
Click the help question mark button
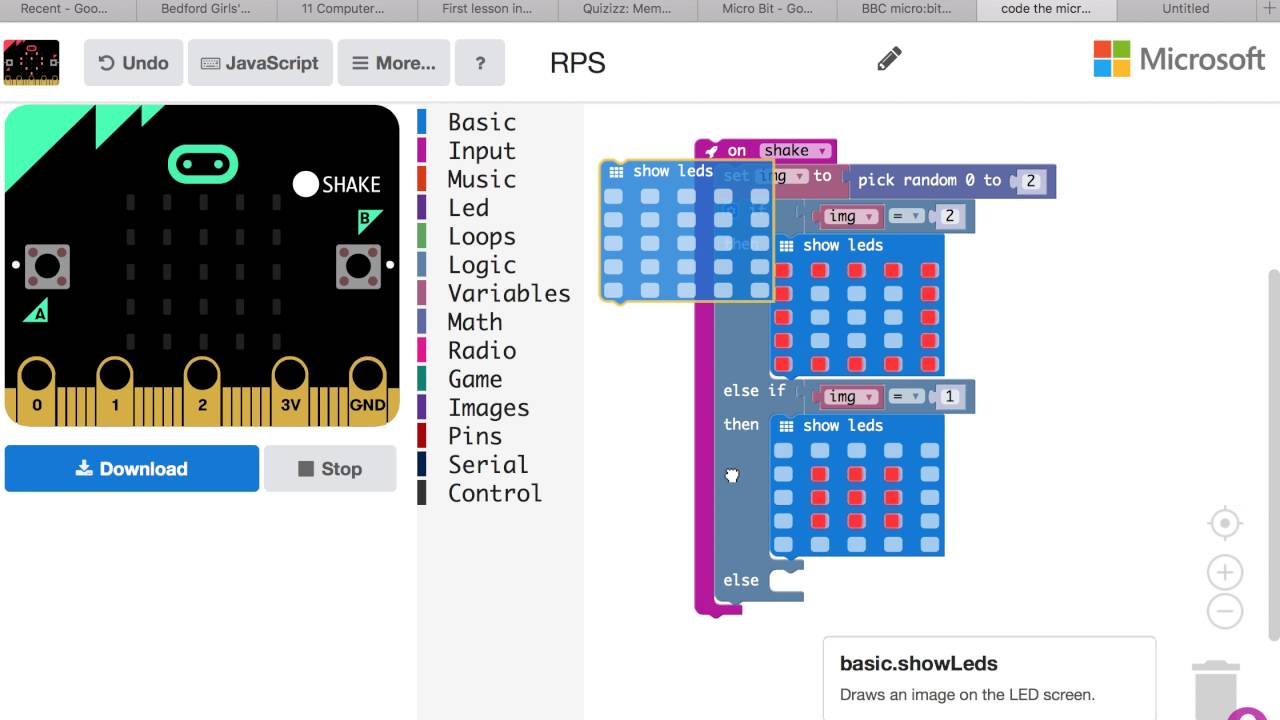click(480, 63)
